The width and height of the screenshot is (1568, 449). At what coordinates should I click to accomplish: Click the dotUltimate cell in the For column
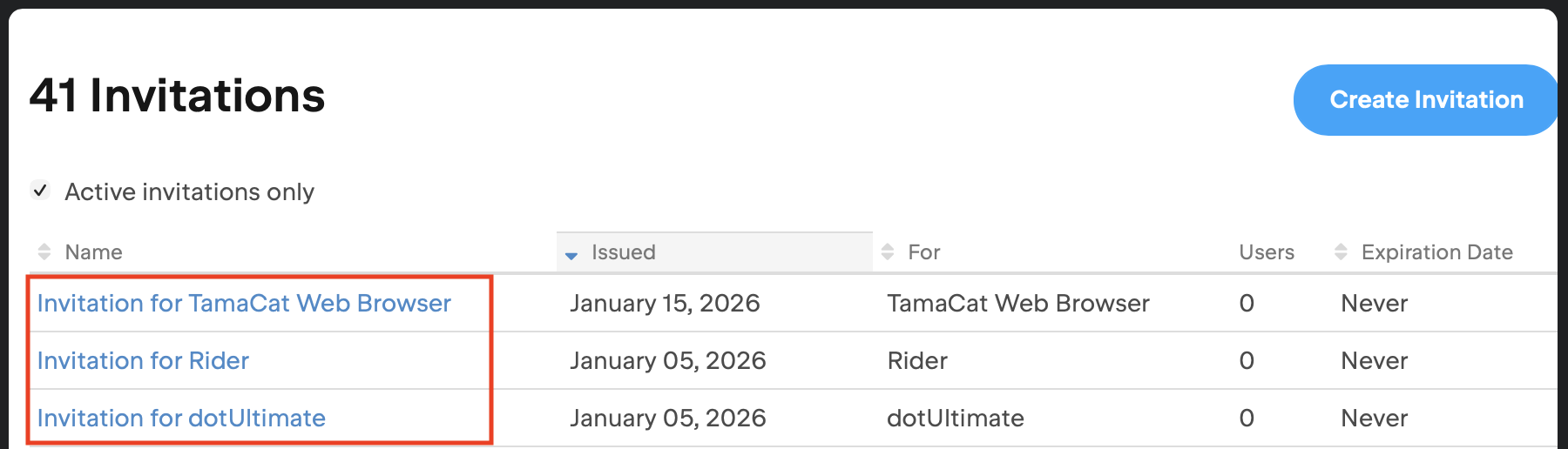pyautogui.click(x=956, y=419)
